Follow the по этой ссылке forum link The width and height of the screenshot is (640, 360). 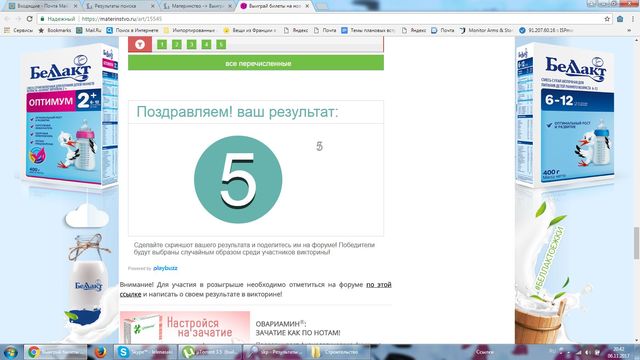tap(256, 289)
